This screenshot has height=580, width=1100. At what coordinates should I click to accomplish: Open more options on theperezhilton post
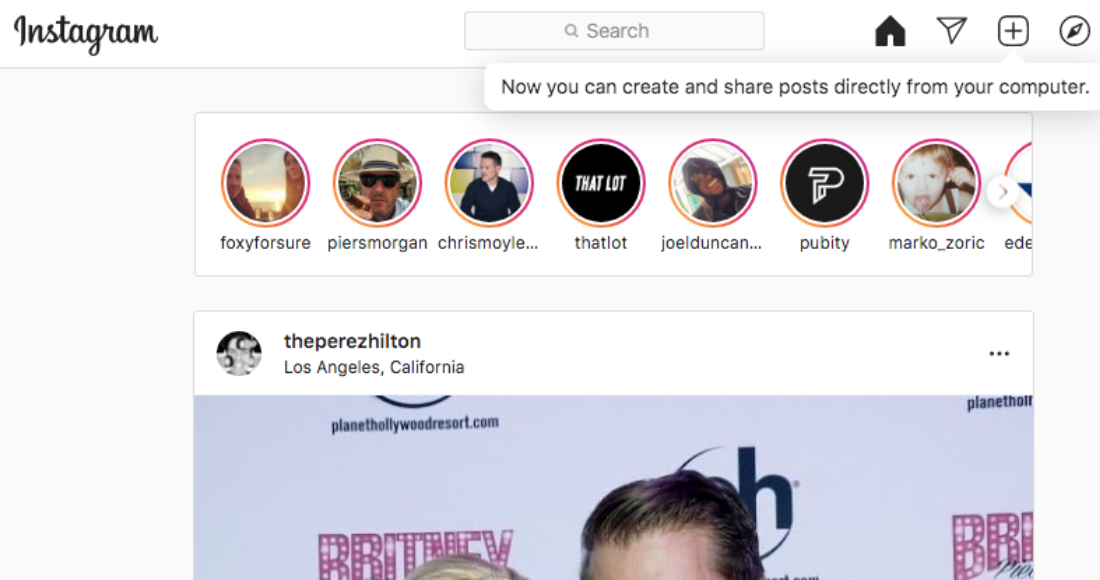click(x=999, y=353)
